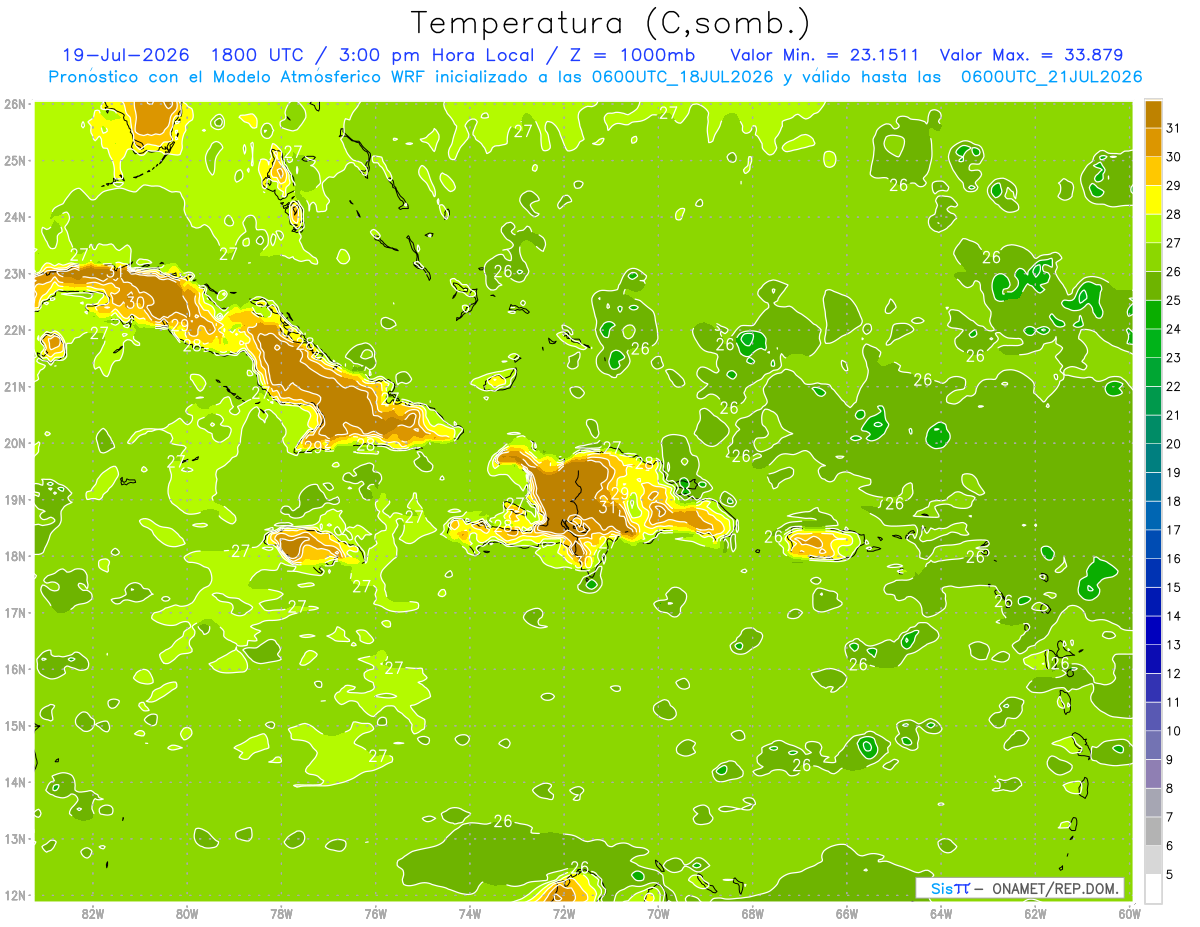Click the 'Temperatura (C,somb.)' chart title
This screenshot has width=1200, height=927.
point(610,23)
